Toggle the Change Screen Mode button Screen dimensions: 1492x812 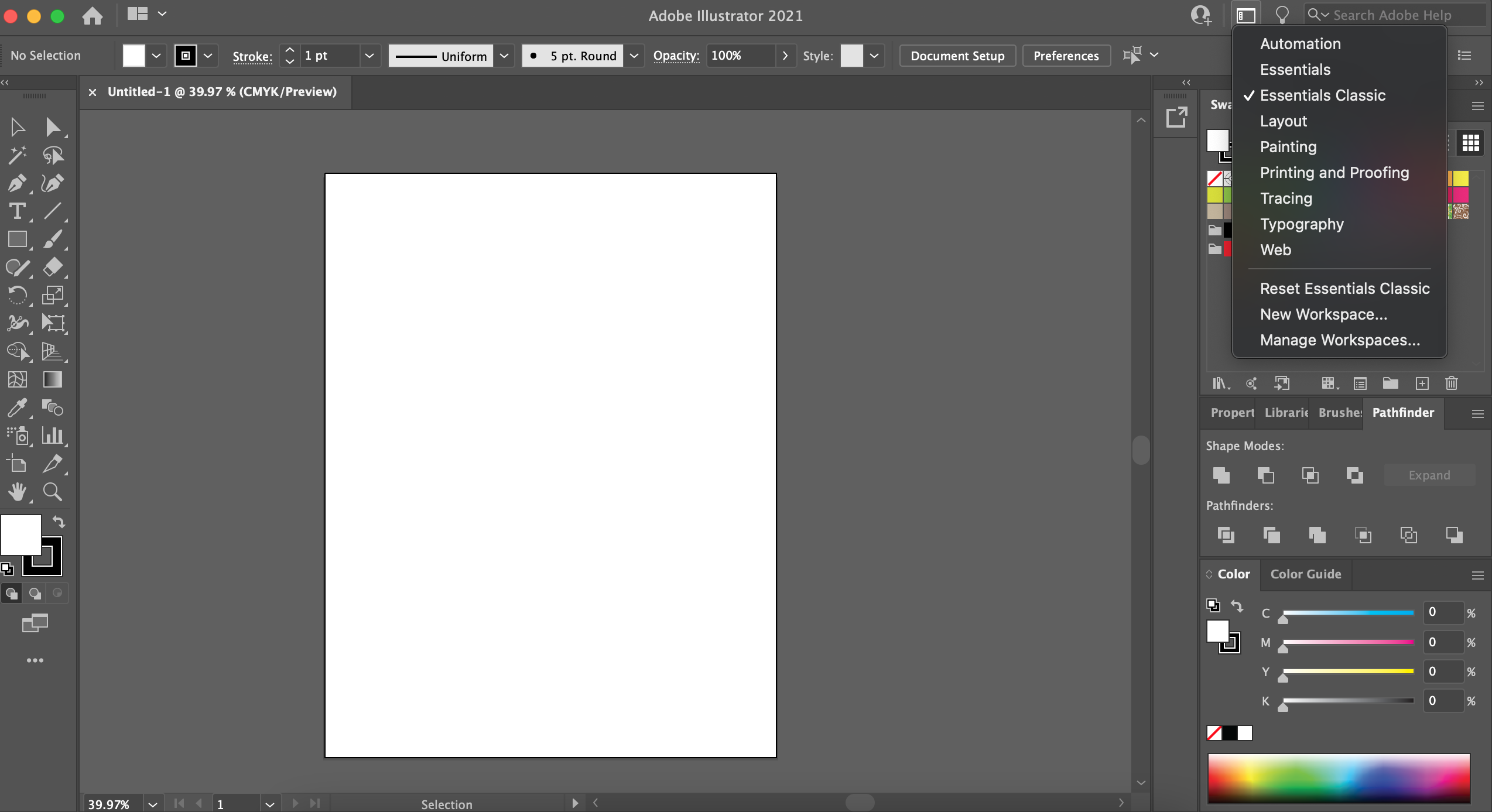(x=35, y=623)
